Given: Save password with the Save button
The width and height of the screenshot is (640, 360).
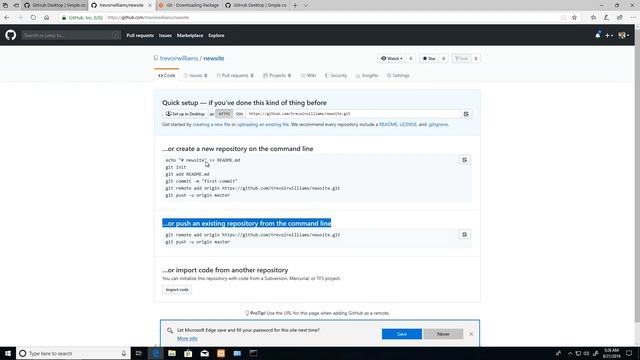Looking at the screenshot, I should click(x=402, y=334).
